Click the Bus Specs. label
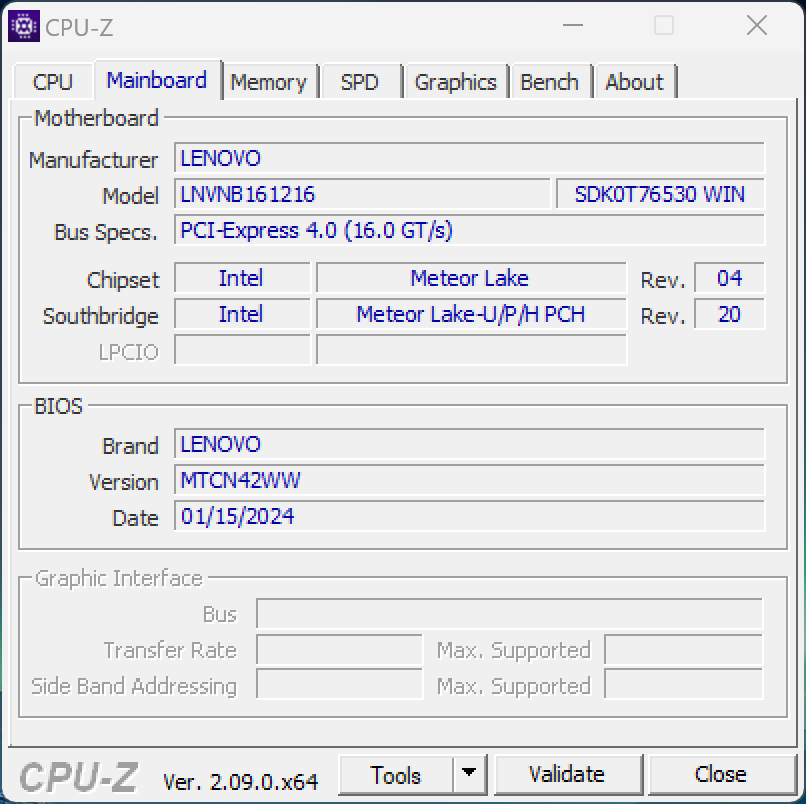806x804 pixels. point(106,232)
